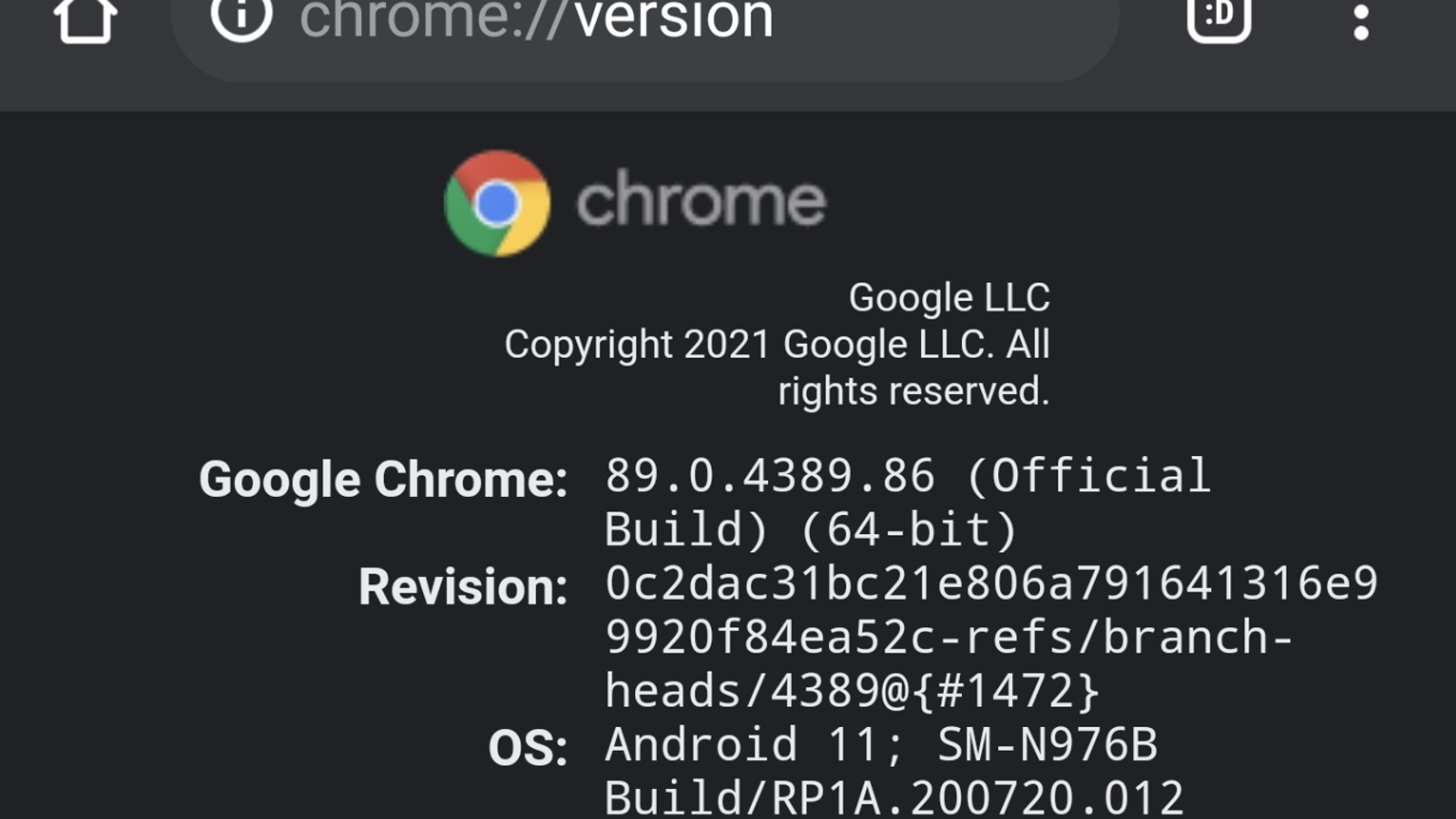
Task: Click the "Build) (64-bit)" text
Action: [810, 530]
